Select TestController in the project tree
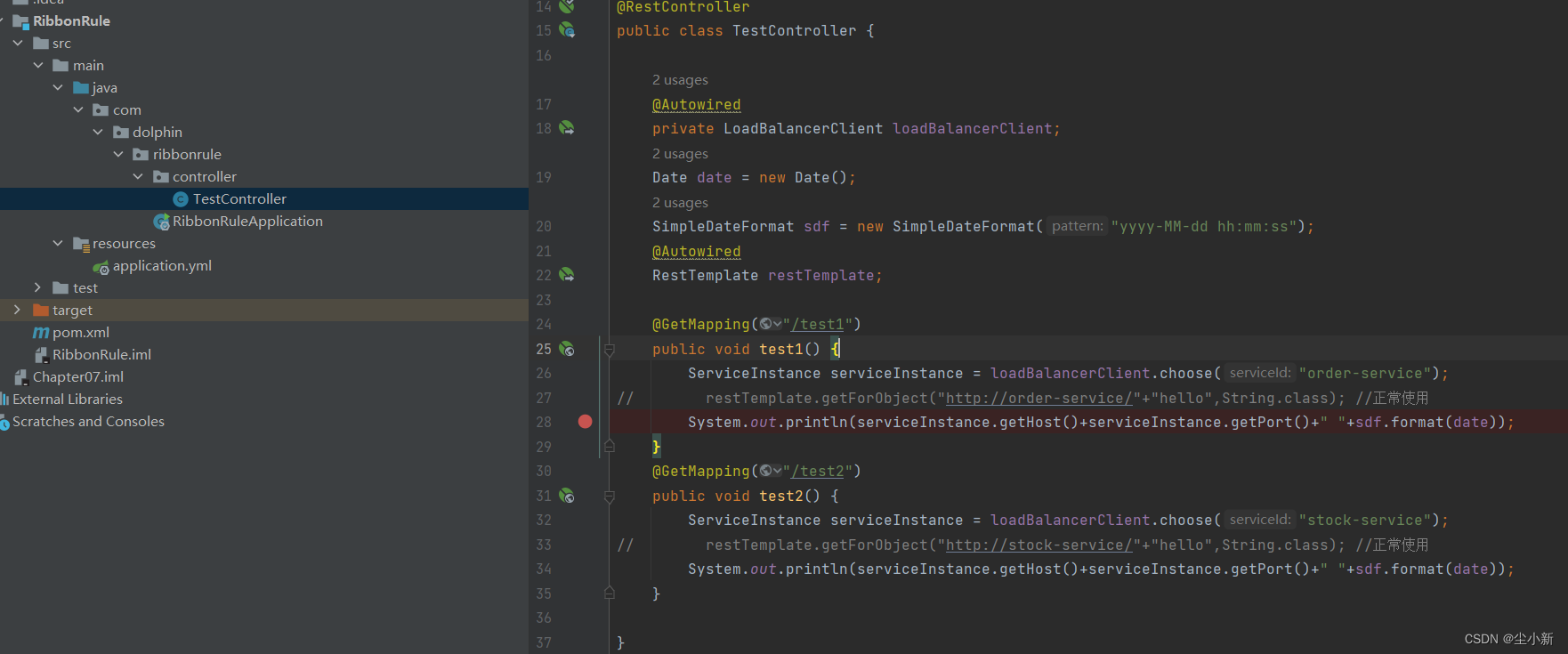 239,199
